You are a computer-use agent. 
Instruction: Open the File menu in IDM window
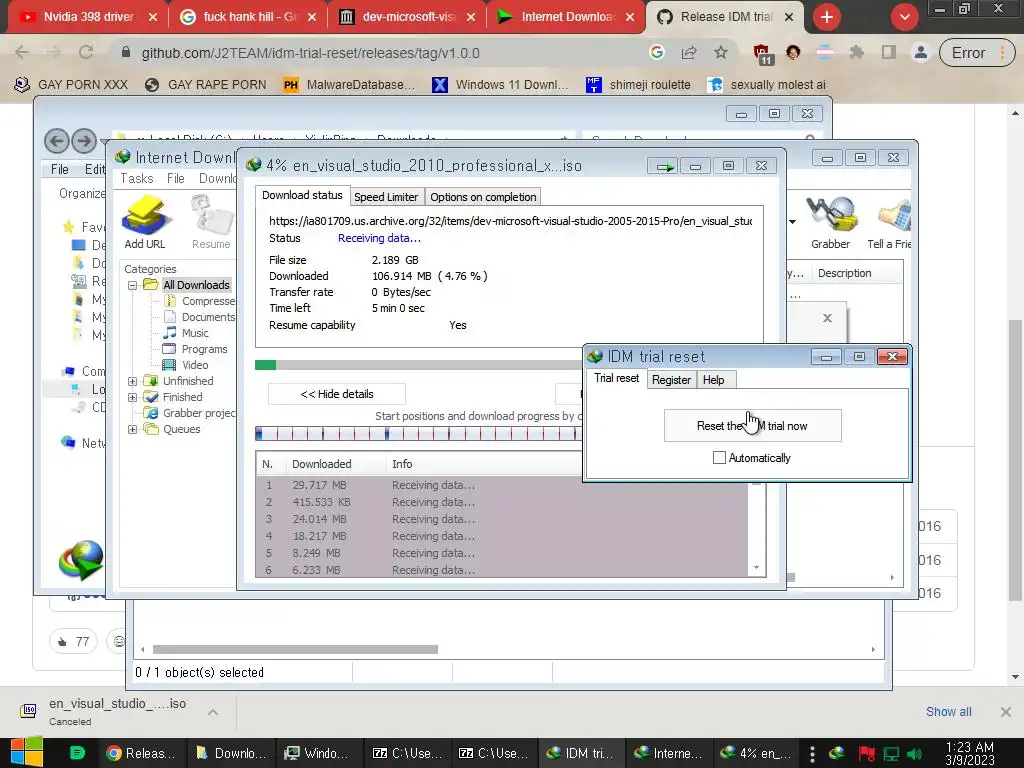click(x=175, y=178)
